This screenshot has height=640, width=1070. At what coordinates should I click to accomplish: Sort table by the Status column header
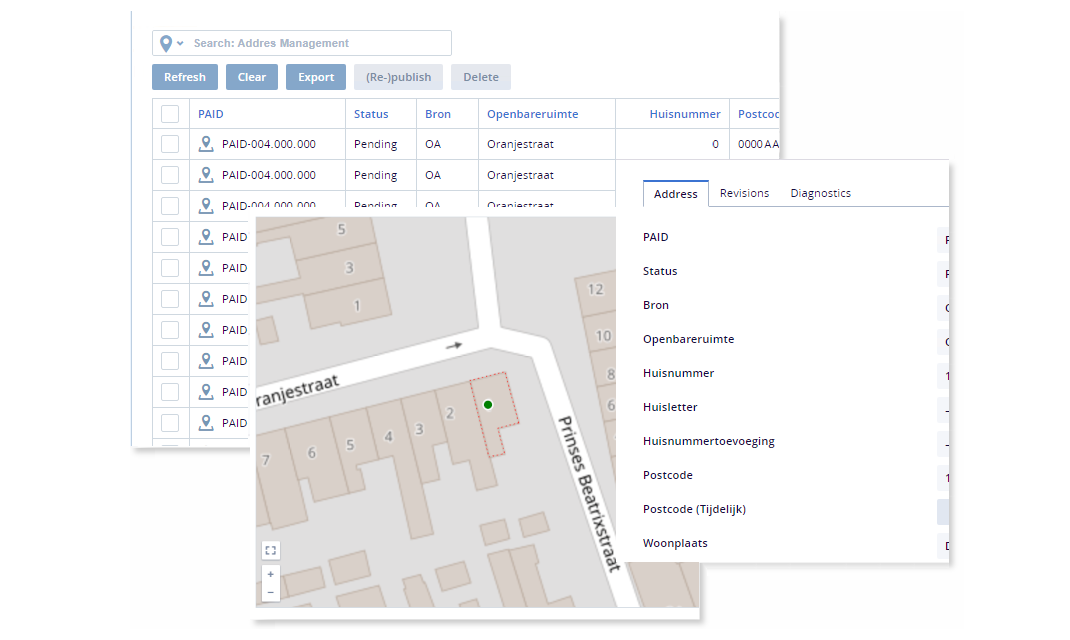[371, 114]
